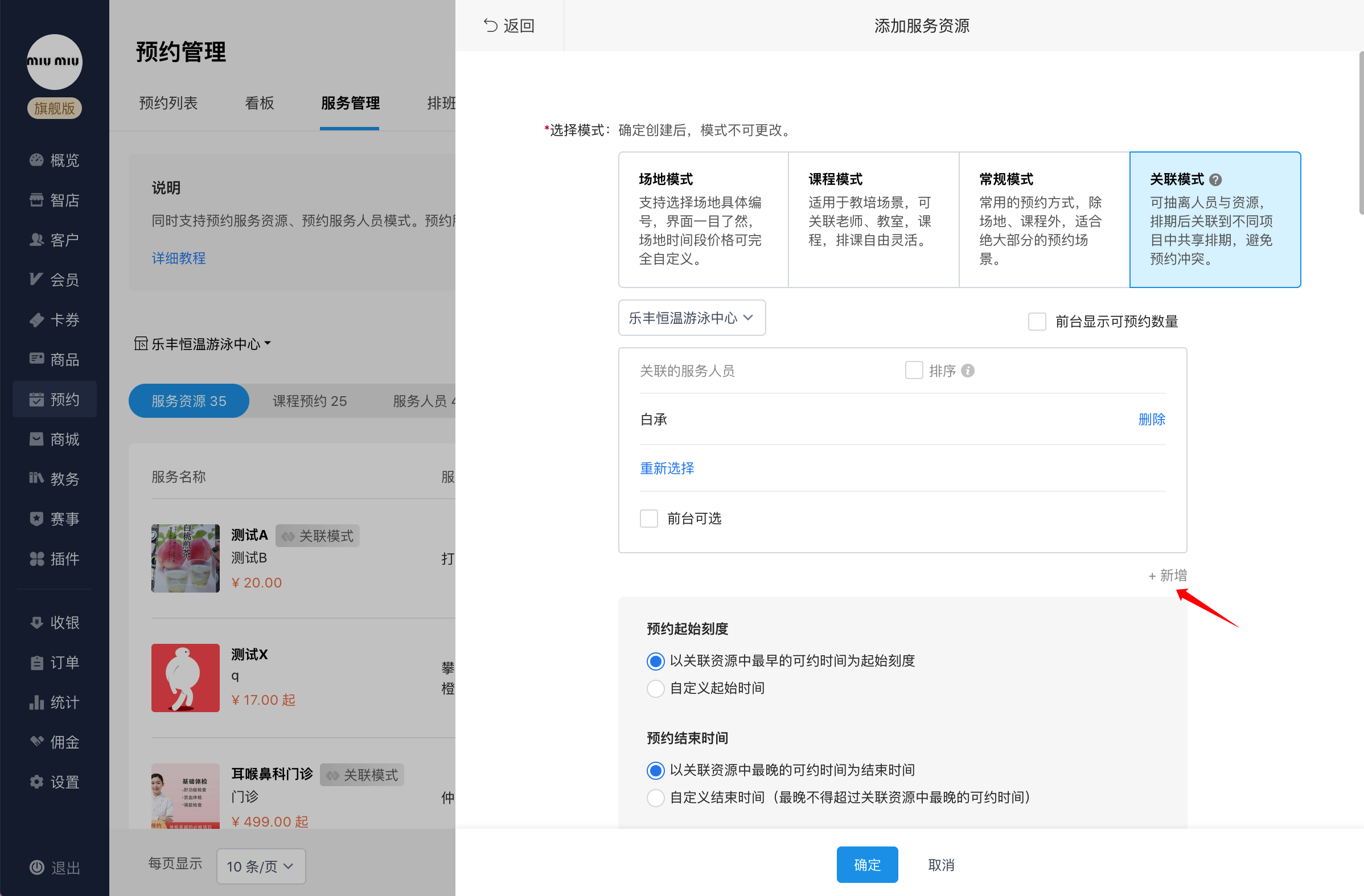Enable 前台显示可预约数量 checkbox
The width and height of the screenshot is (1364, 896).
click(1037, 322)
